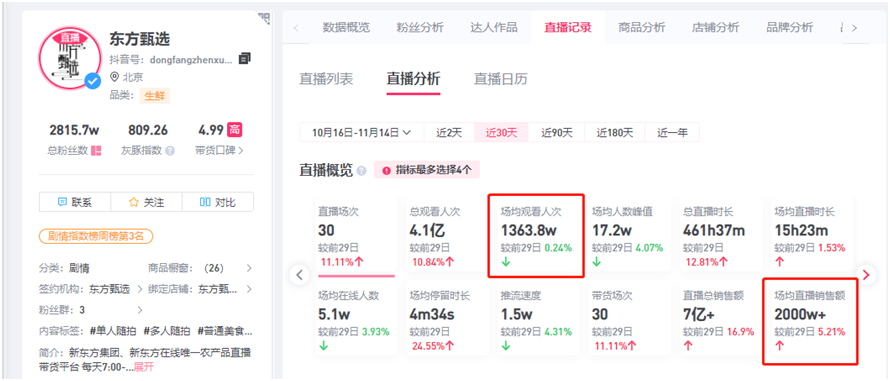The height and width of the screenshot is (381, 890).
Task: Click the info icon beside 直播概览
Action: pyautogui.click(x=362, y=170)
